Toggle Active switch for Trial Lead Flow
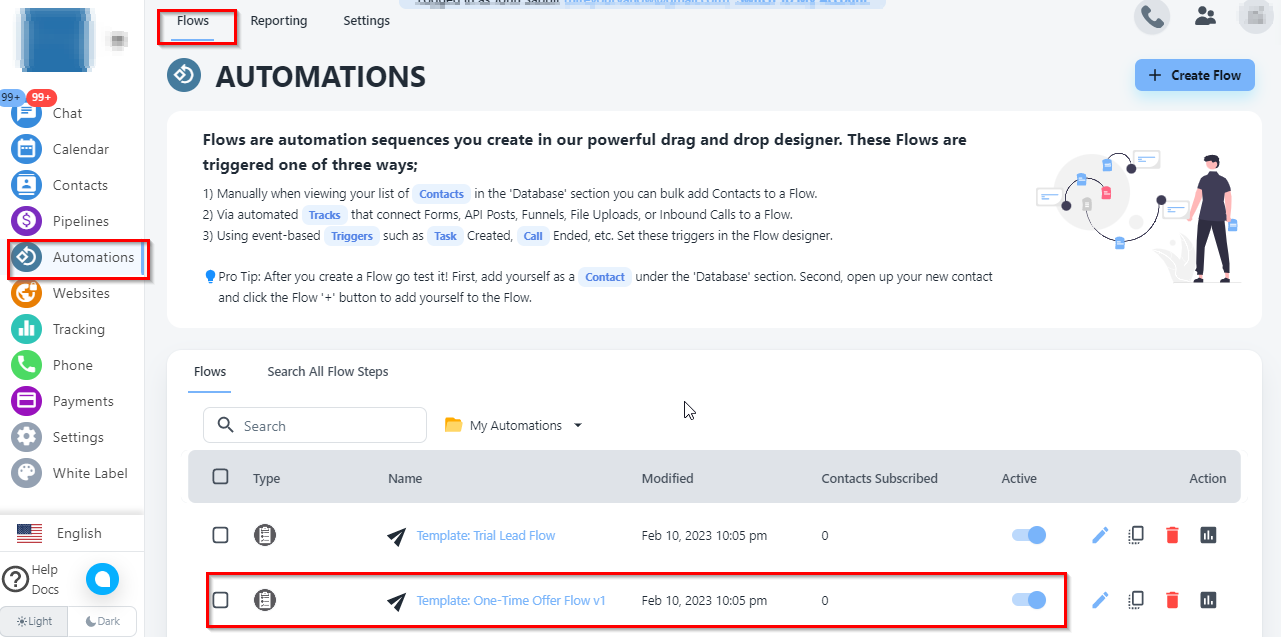 [1029, 535]
